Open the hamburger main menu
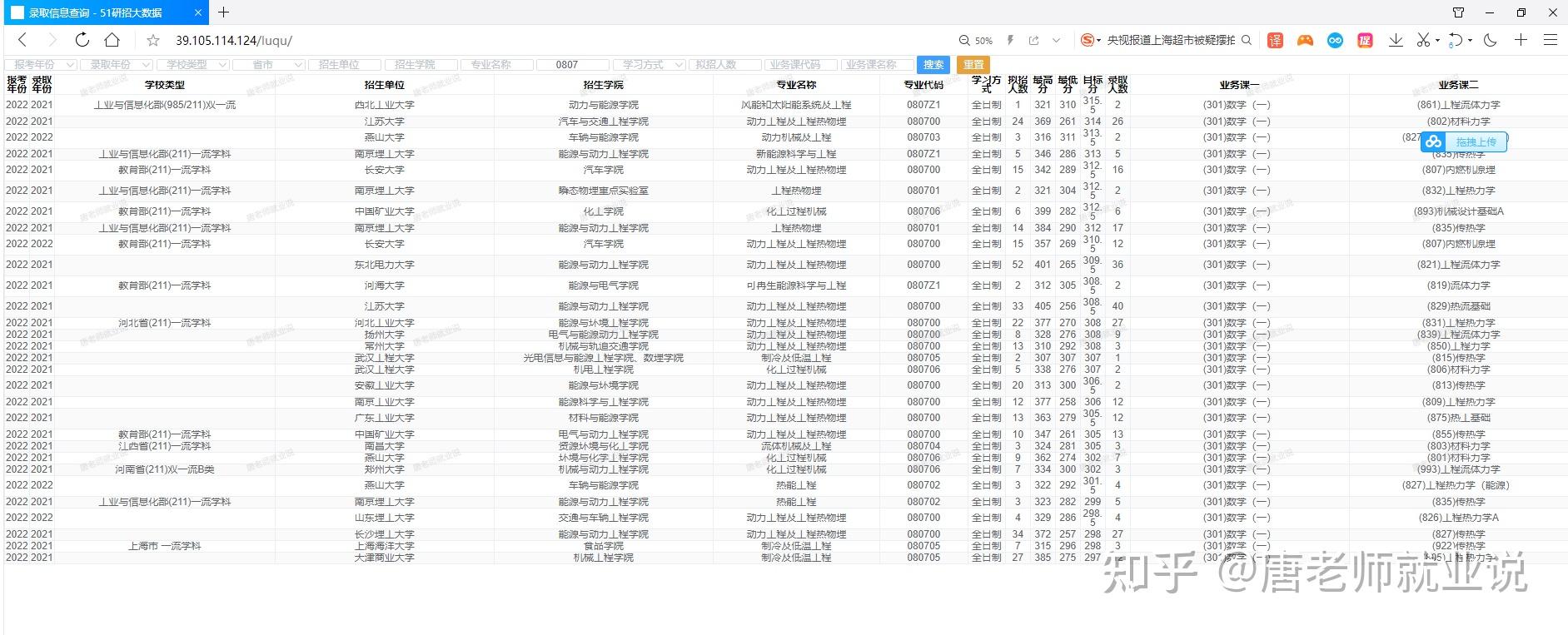 coord(1550,40)
